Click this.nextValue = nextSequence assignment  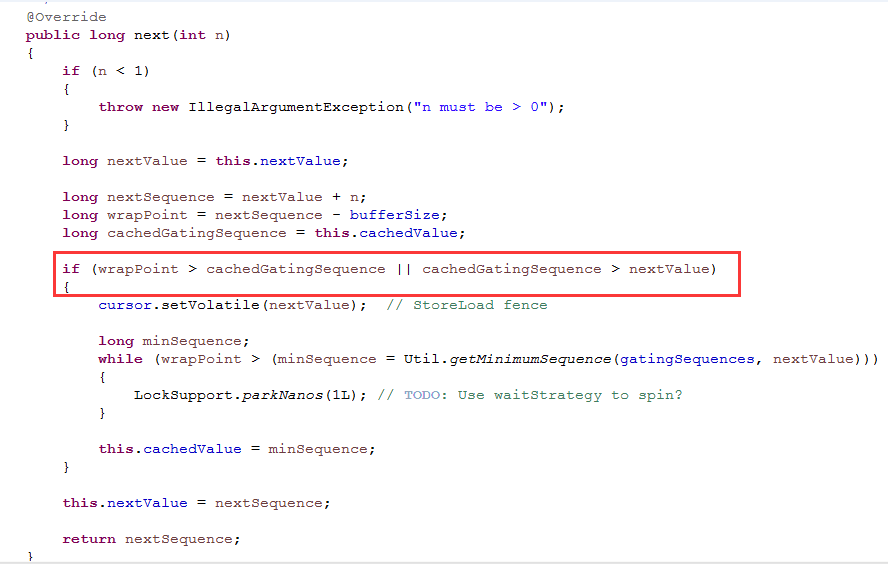[196, 503]
